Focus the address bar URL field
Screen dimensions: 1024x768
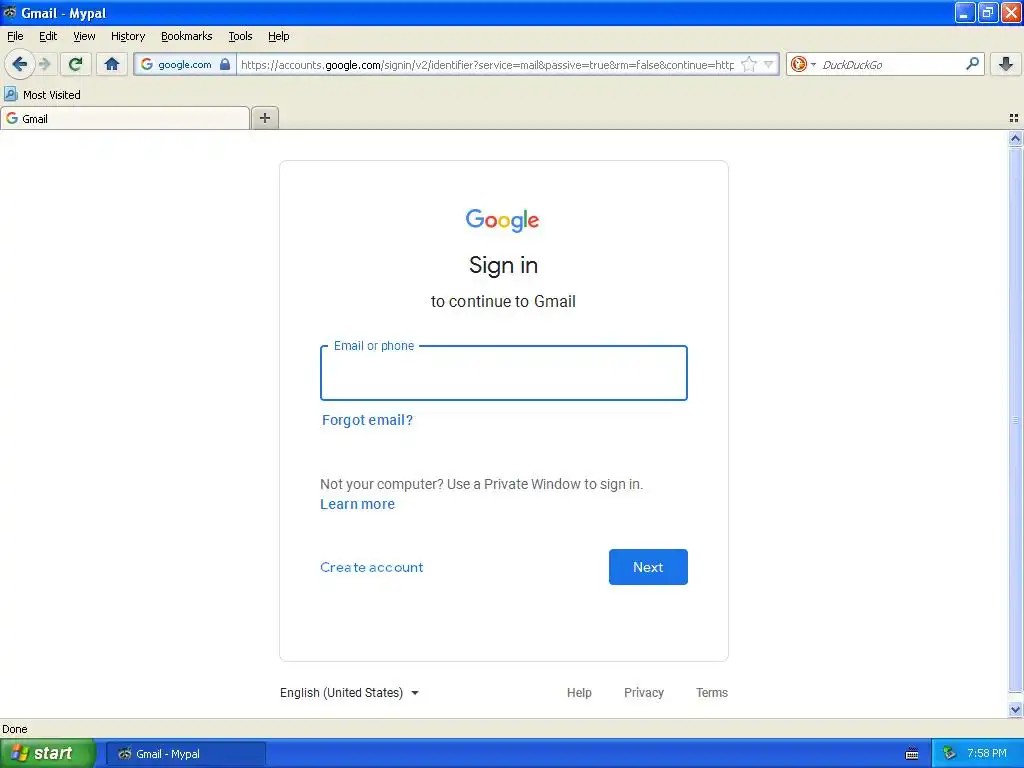pyautogui.click(x=487, y=64)
